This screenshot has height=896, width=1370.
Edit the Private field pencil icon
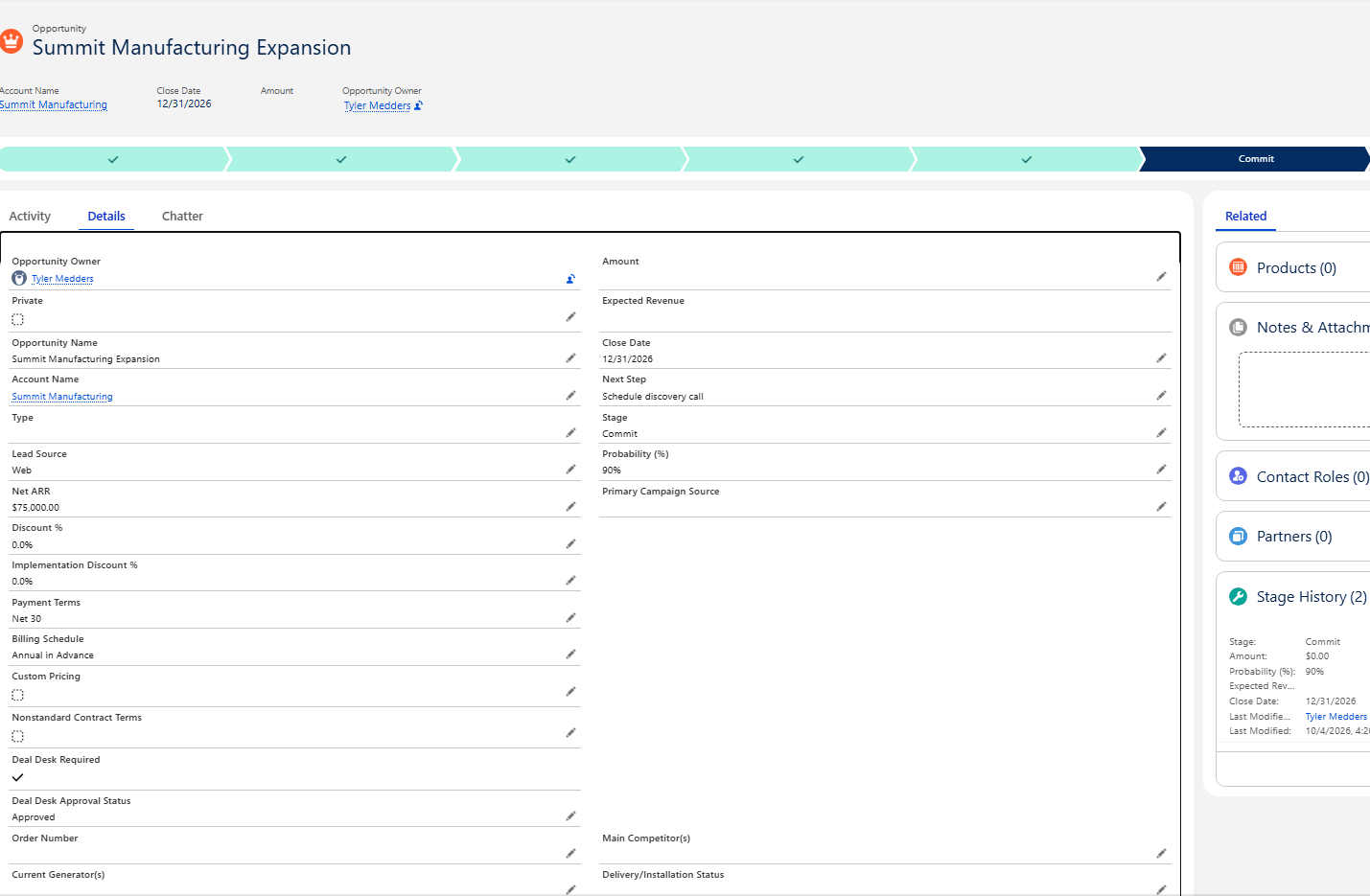[570, 316]
